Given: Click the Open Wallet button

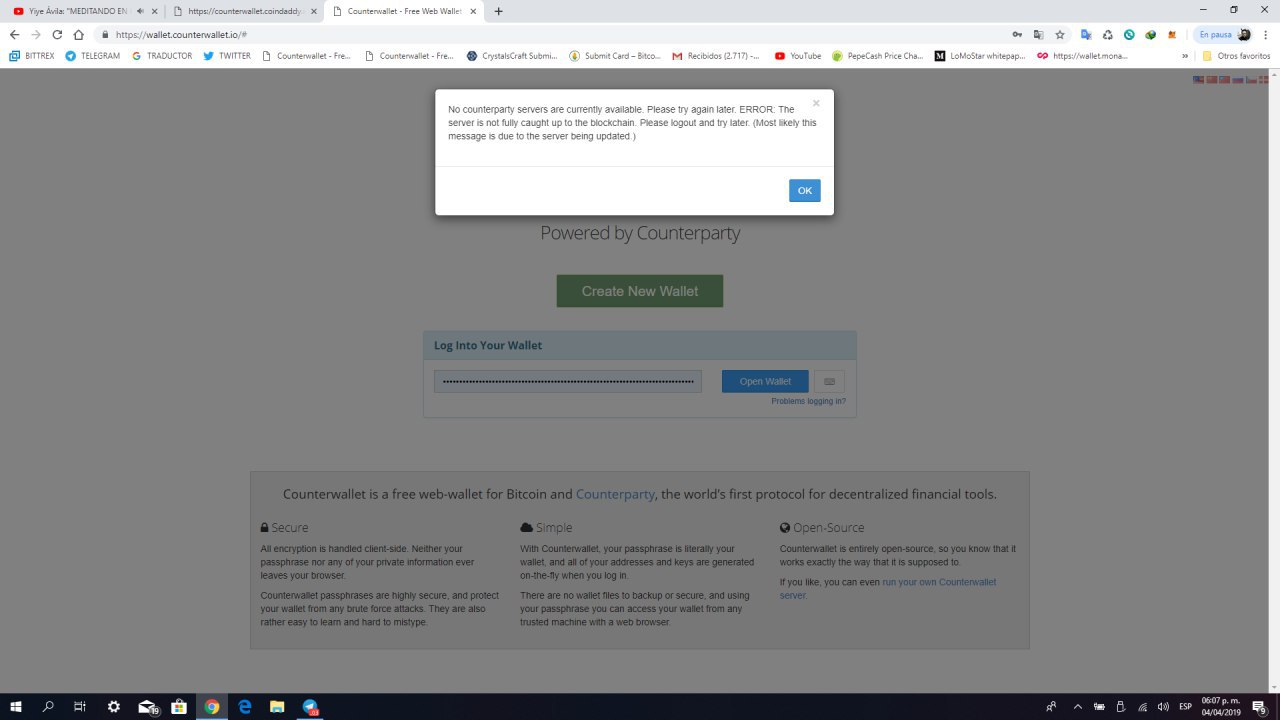Looking at the screenshot, I should tap(765, 381).
